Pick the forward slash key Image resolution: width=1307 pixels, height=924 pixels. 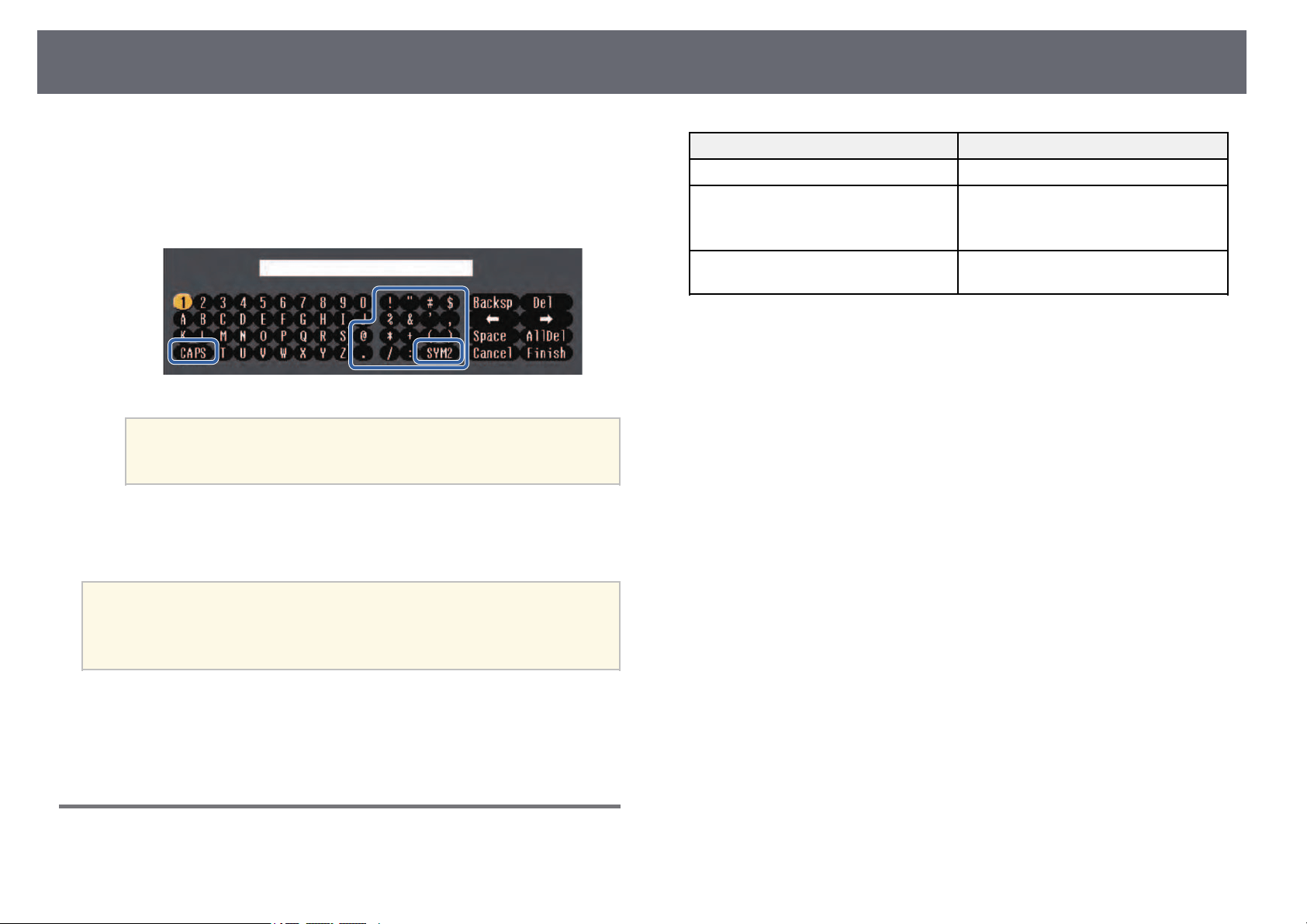point(390,353)
